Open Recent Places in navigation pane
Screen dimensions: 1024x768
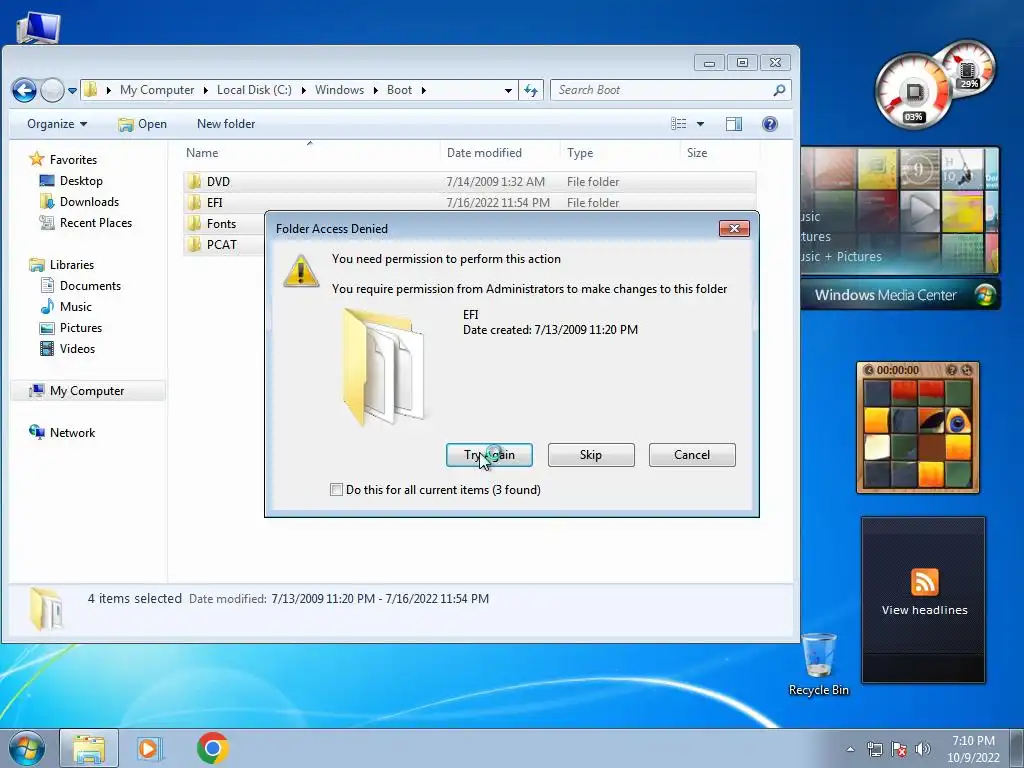(x=96, y=223)
